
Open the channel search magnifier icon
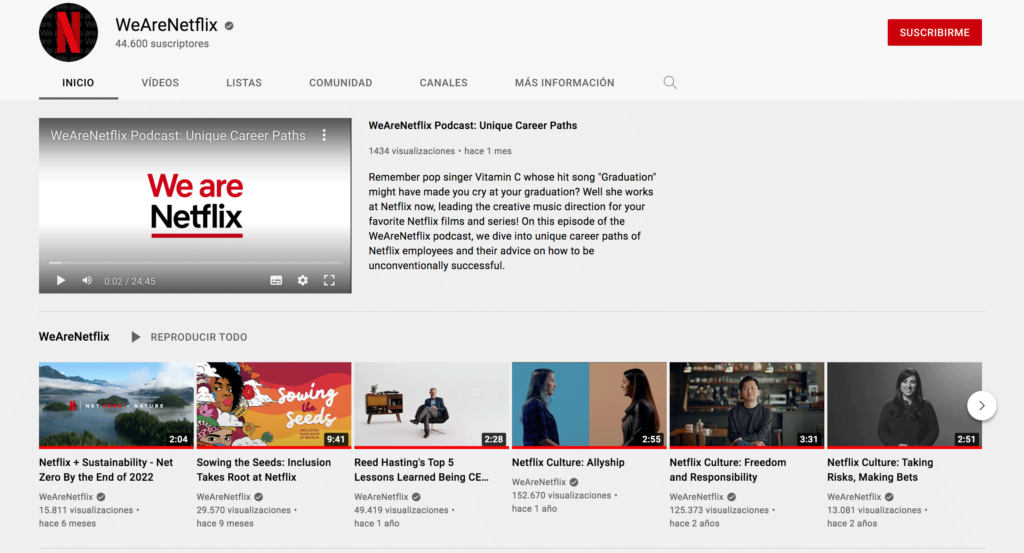(670, 83)
